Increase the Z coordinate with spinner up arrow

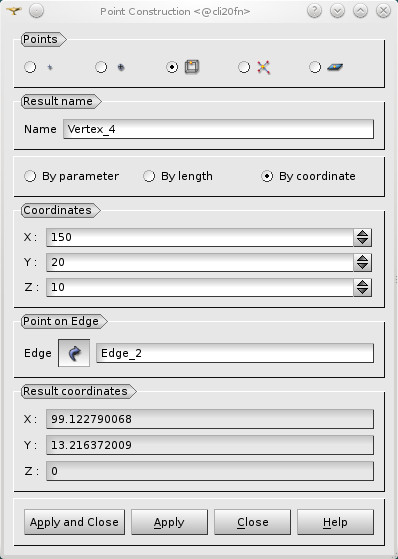coord(363,283)
